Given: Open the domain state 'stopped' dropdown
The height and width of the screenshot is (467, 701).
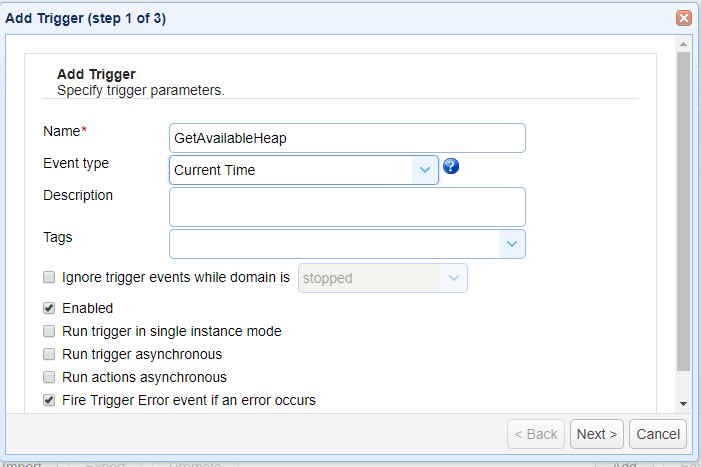Looking at the screenshot, I should 454,278.
